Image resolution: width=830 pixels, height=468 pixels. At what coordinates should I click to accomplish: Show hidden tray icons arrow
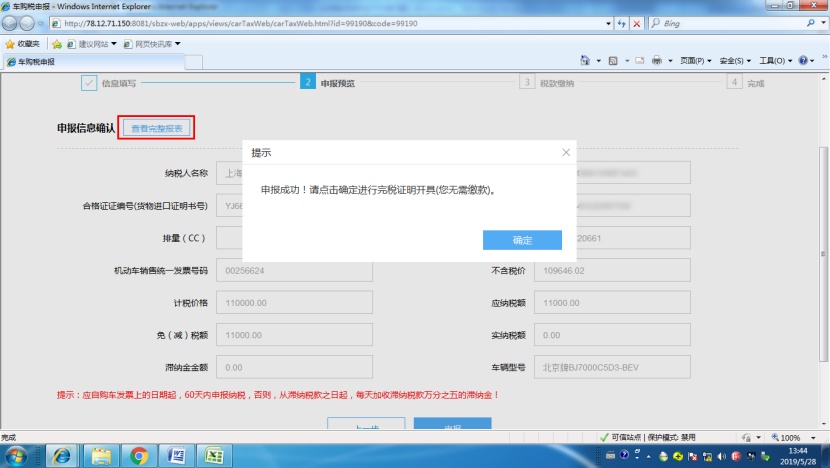[649, 456]
